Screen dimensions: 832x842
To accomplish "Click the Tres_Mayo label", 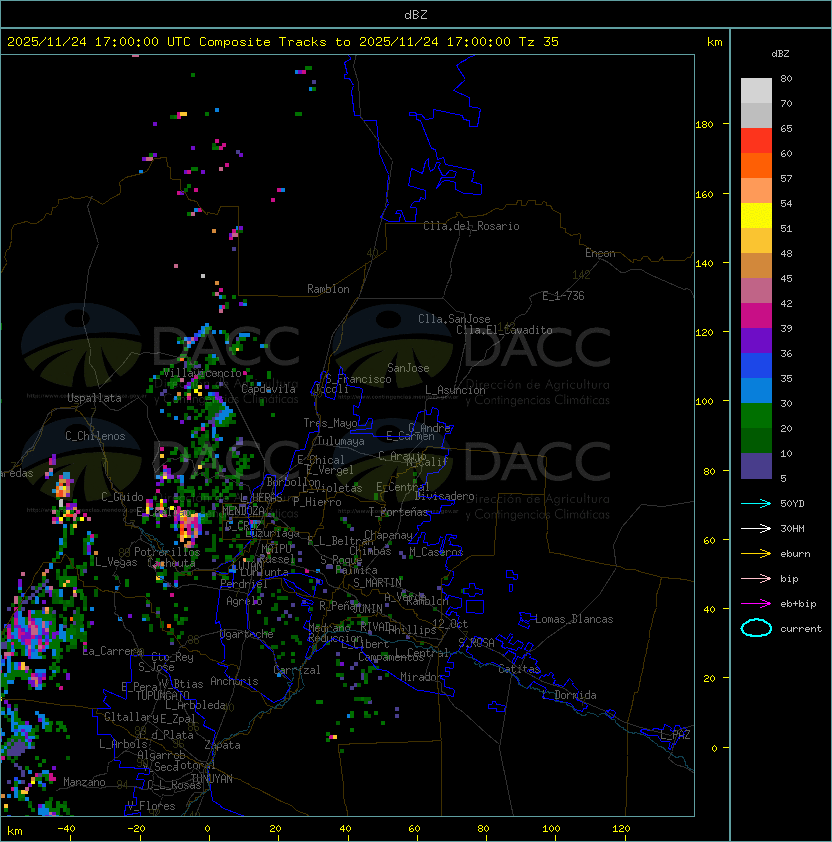I will 330,423.
